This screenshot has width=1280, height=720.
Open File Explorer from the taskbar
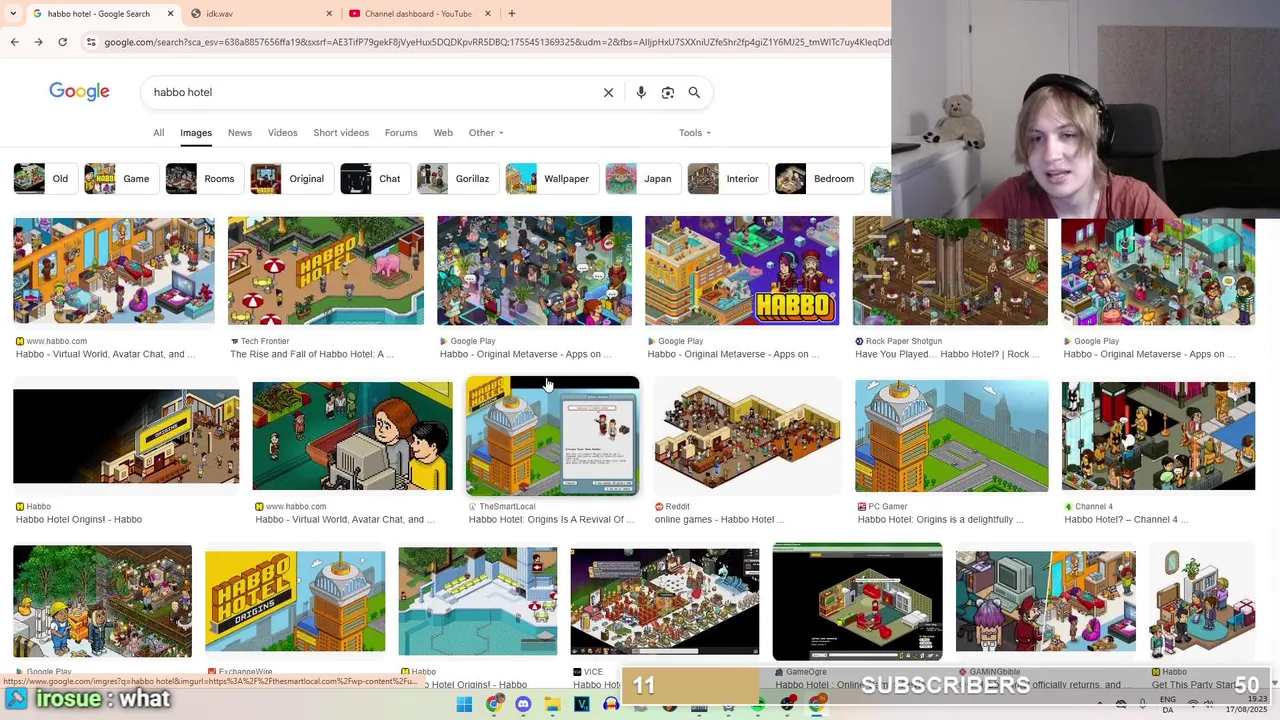point(552,705)
